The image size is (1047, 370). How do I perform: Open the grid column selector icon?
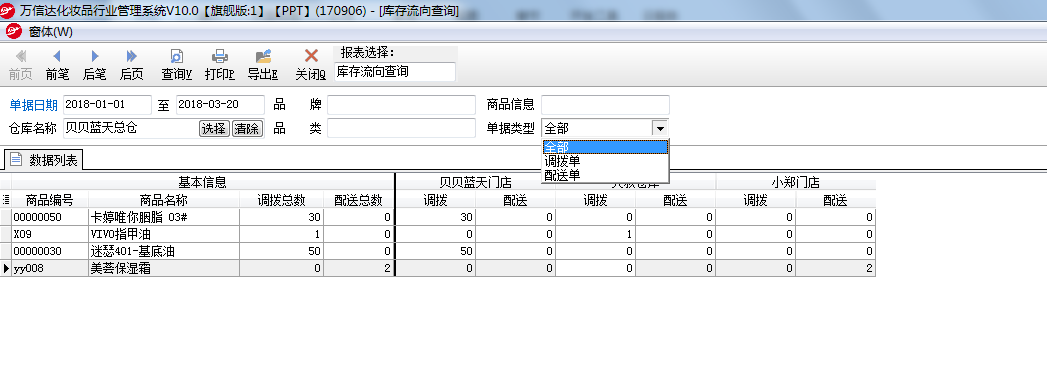point(6,200)
